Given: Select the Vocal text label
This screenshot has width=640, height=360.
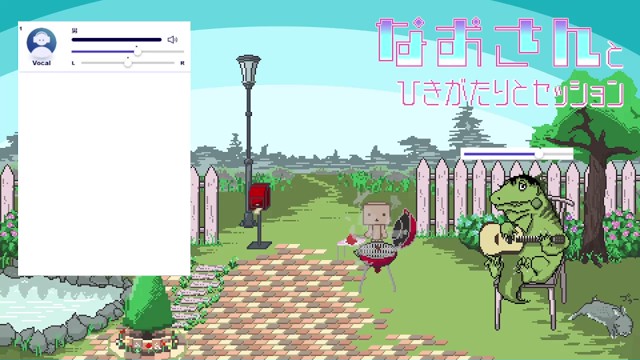Looking at the screenshot, I should [x=41, y=63].
